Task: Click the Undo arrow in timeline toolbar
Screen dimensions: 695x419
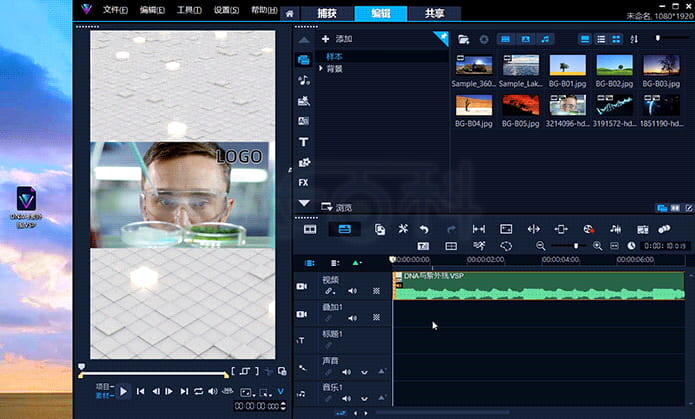Action: pyautogui.click(x=424, y=229)
